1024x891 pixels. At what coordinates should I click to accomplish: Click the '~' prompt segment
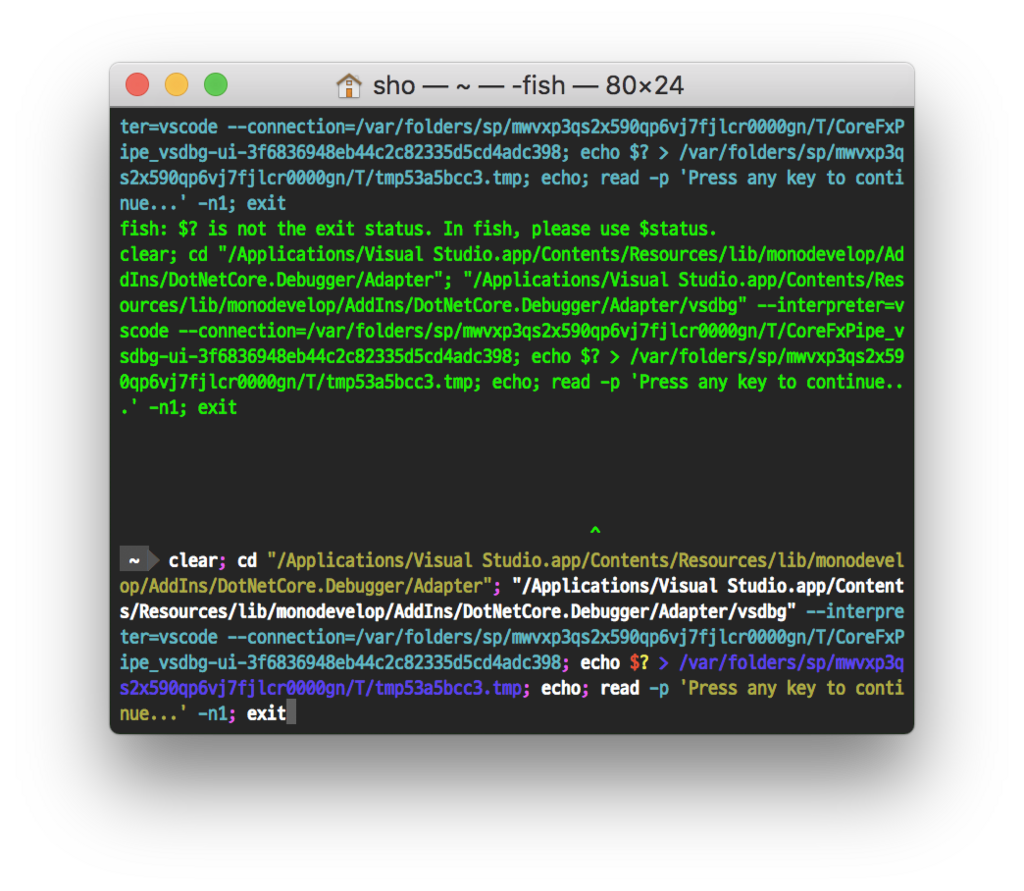[x=135, y=560]
